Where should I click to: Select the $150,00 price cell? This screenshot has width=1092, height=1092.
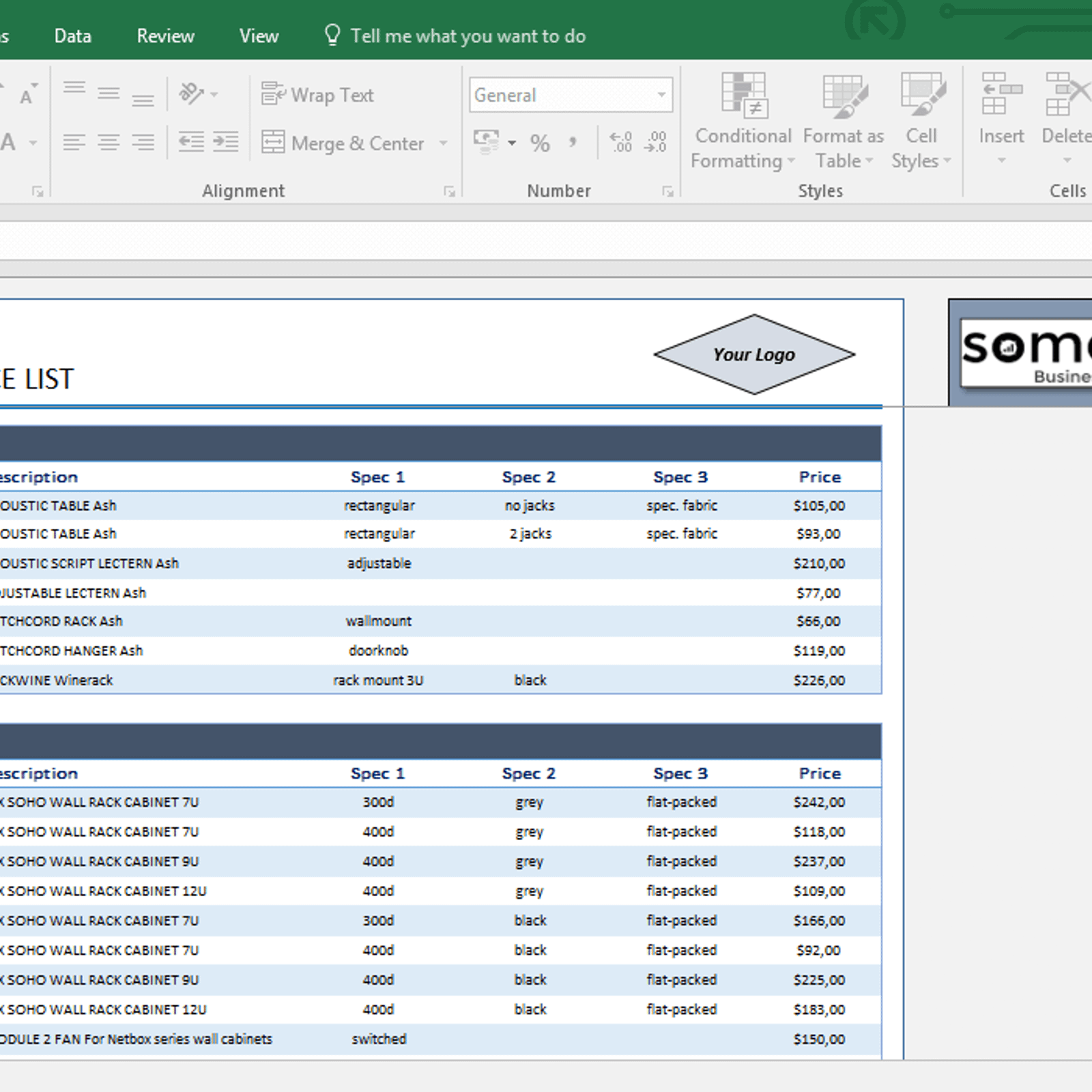tap(819, 1039)
